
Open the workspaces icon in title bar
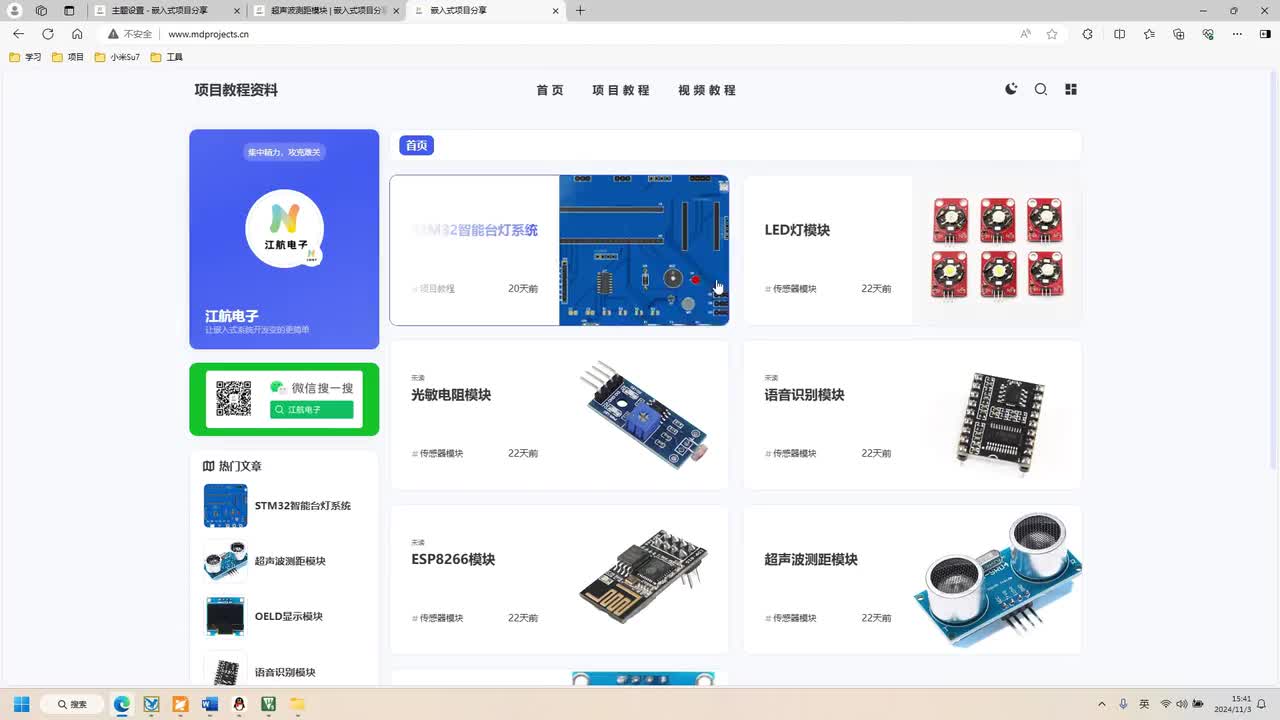coord(41,11)
